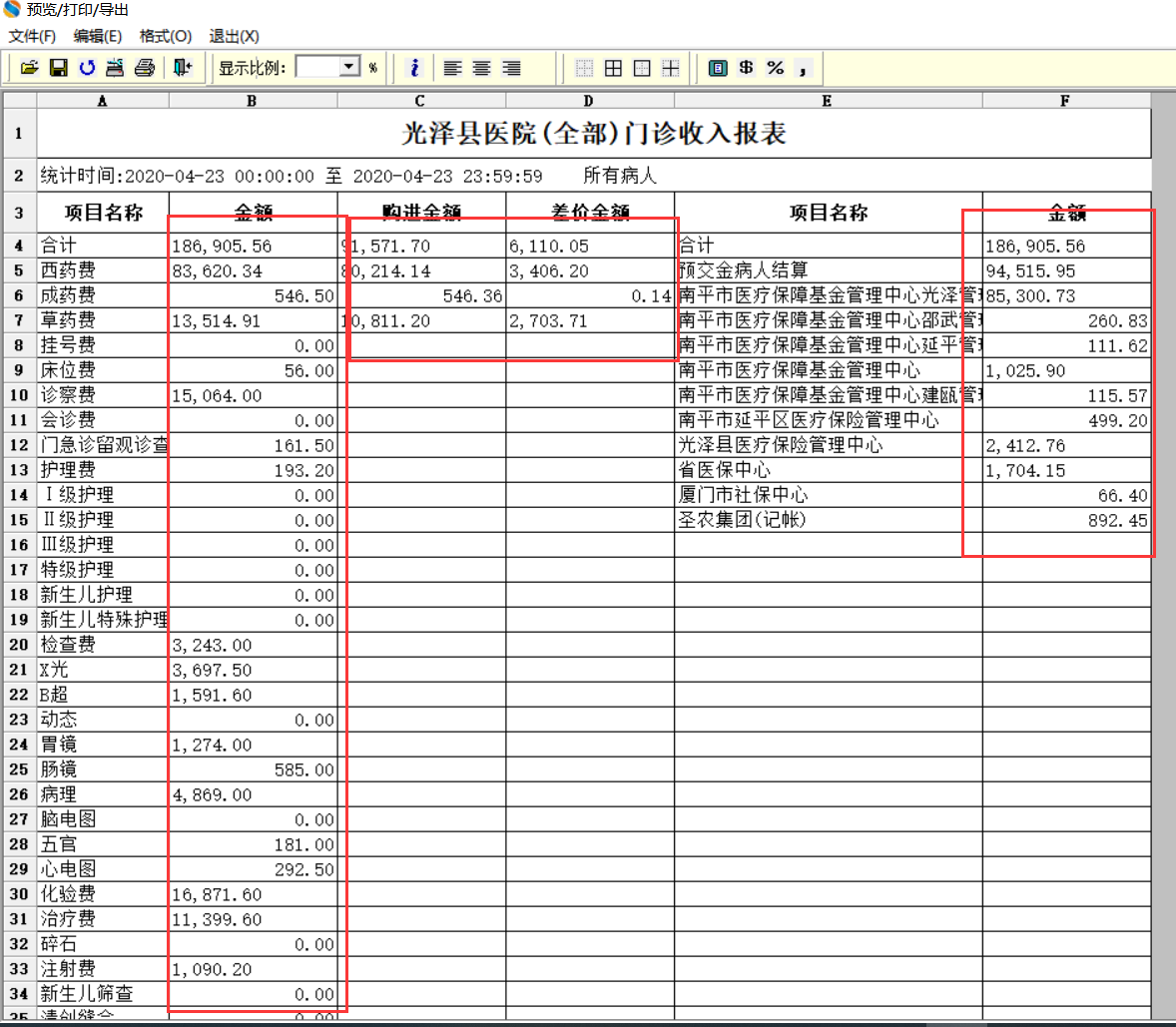The height and width of the screenshot is (1027, 1176).
Task: Click inside the 显示比例 input box
Action: point(318,67)
